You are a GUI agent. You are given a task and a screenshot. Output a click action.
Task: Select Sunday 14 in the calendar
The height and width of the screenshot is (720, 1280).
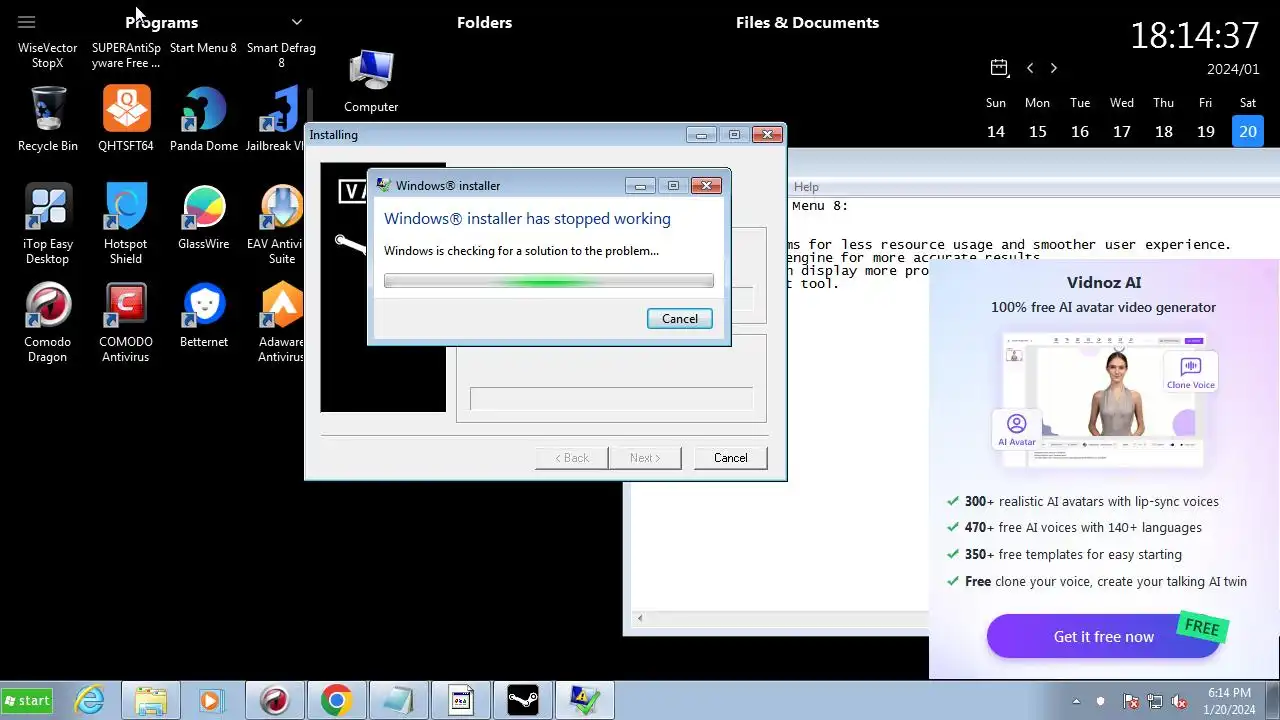[x=996, y=131]
